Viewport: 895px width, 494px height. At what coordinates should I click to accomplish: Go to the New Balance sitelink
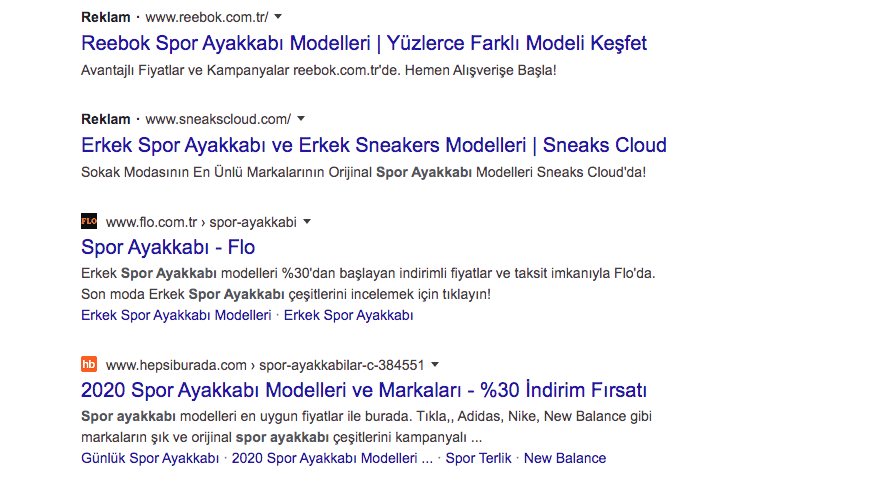click(565, 458)
